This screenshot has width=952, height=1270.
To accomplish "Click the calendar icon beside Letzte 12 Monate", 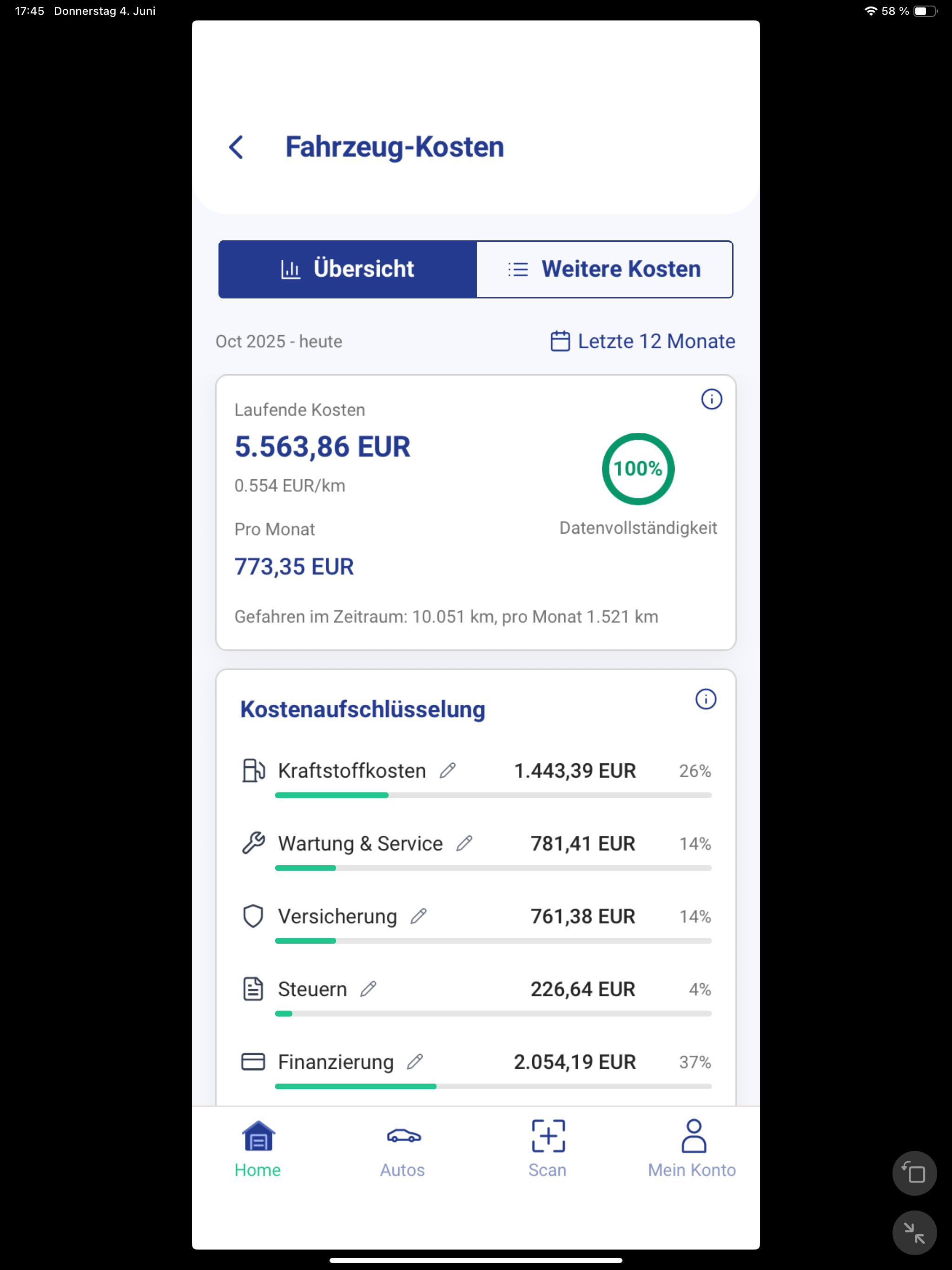I will pyautogui.click(x=560, y=341).
